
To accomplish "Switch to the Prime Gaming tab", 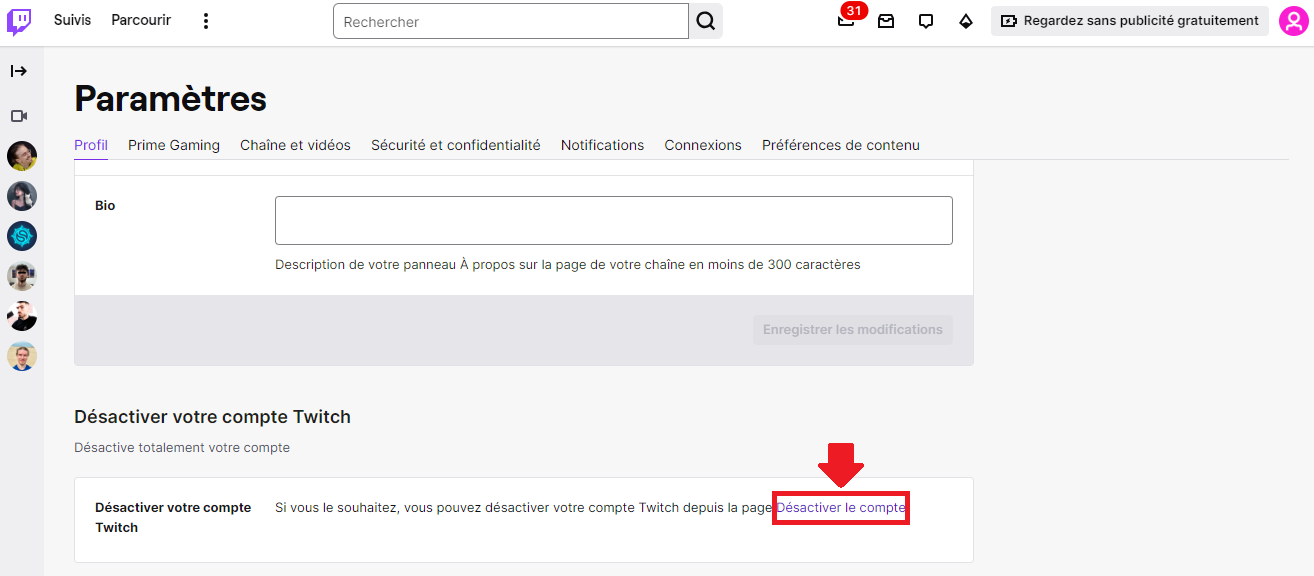I will click(x=174, y=145).
